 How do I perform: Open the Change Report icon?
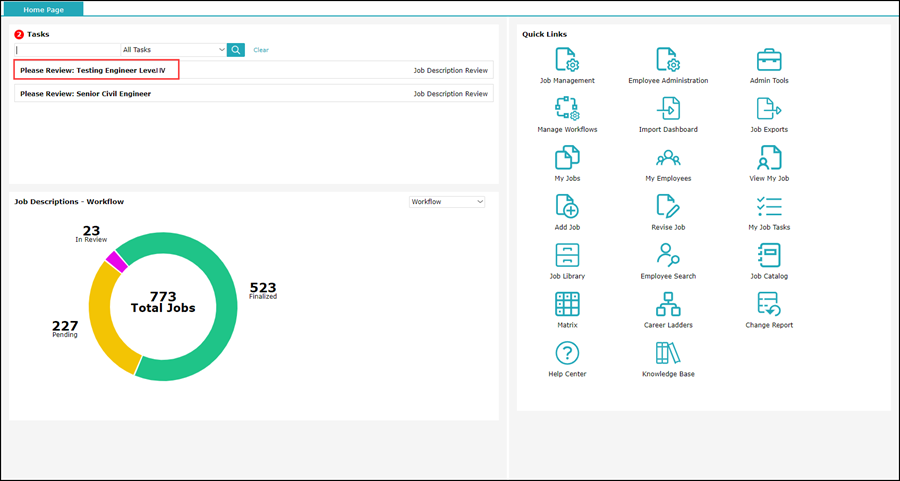point(769,303)
